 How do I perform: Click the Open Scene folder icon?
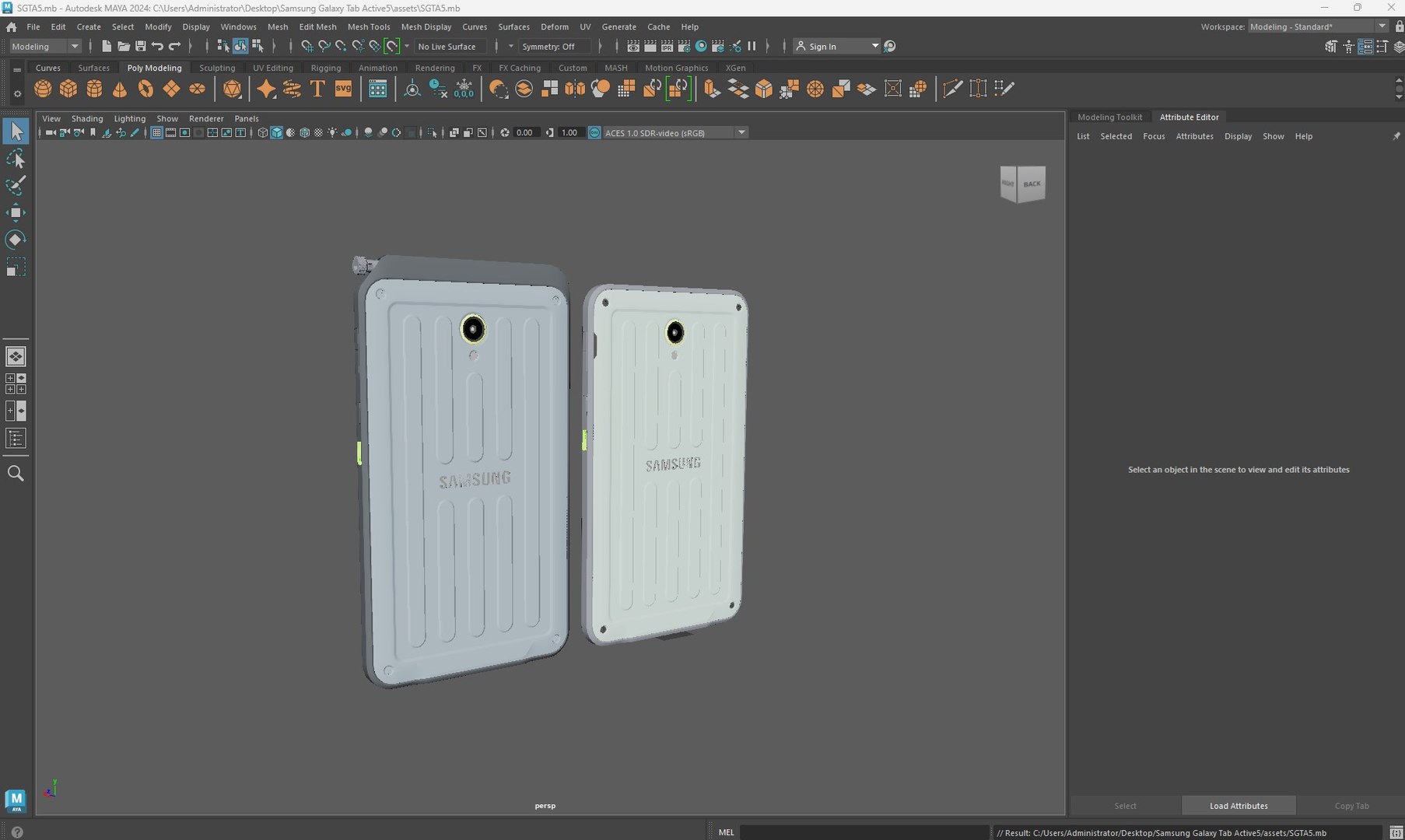click(124, 46)
